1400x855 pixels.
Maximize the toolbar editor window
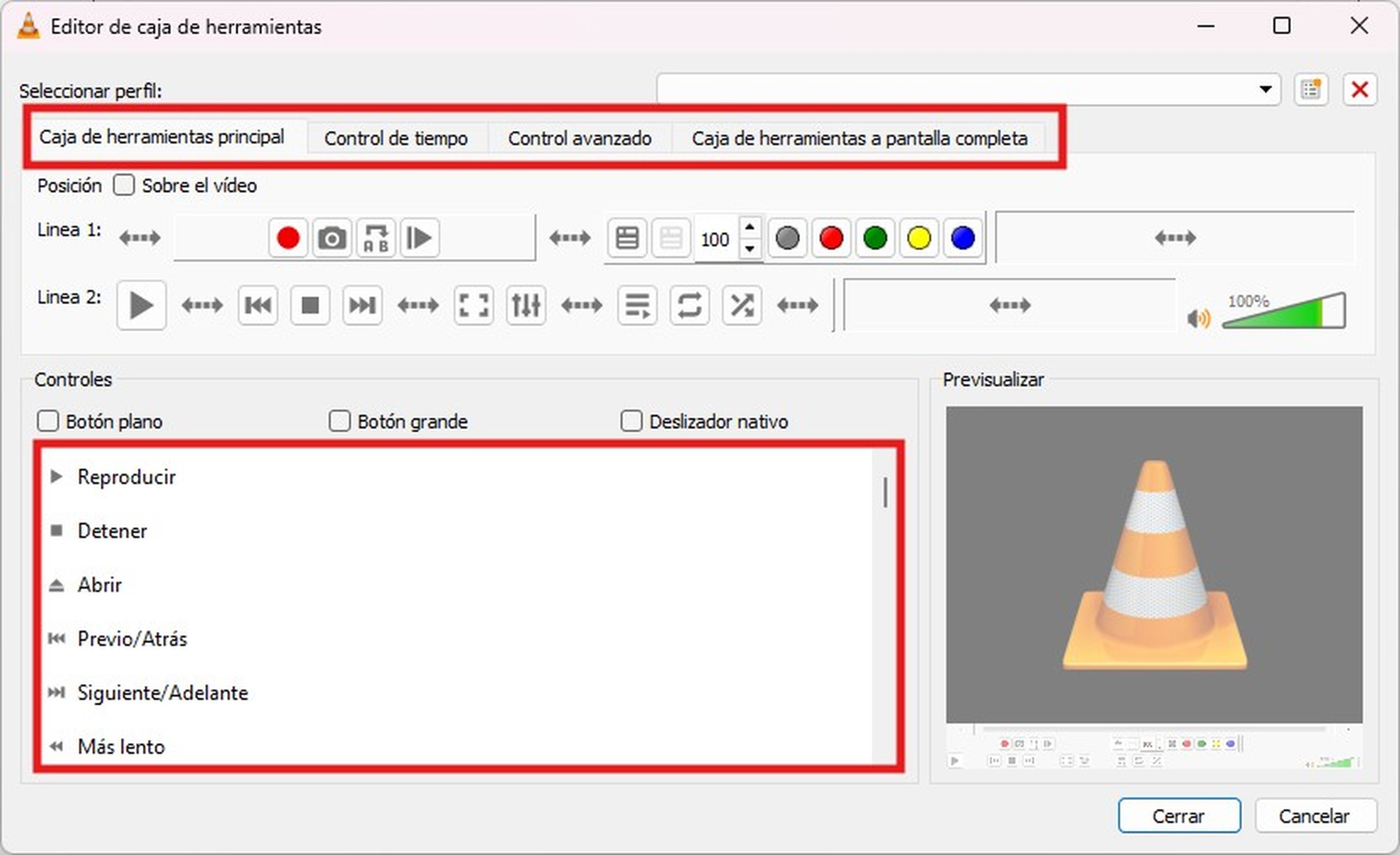tap(1282, 26)
